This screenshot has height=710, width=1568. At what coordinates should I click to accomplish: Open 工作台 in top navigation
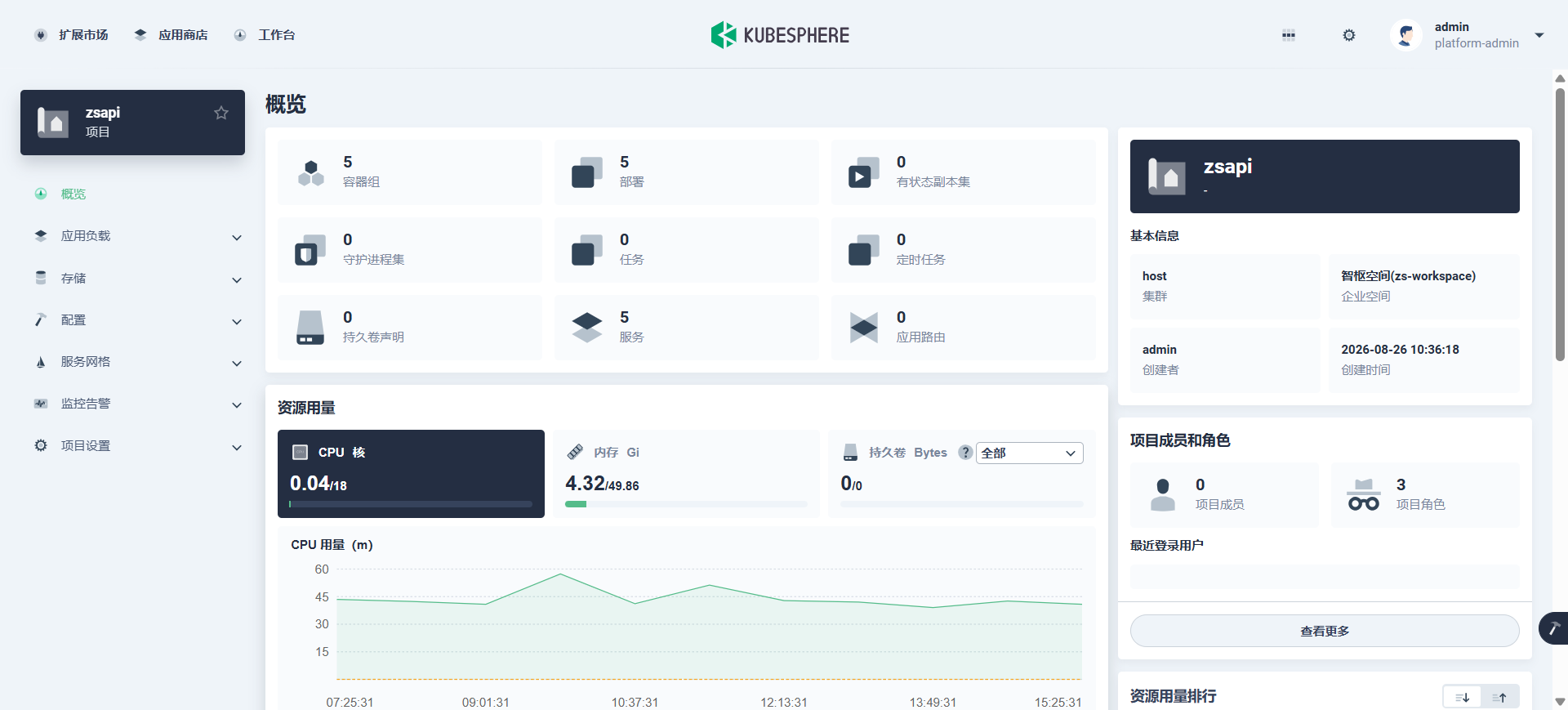coord(265,35)
